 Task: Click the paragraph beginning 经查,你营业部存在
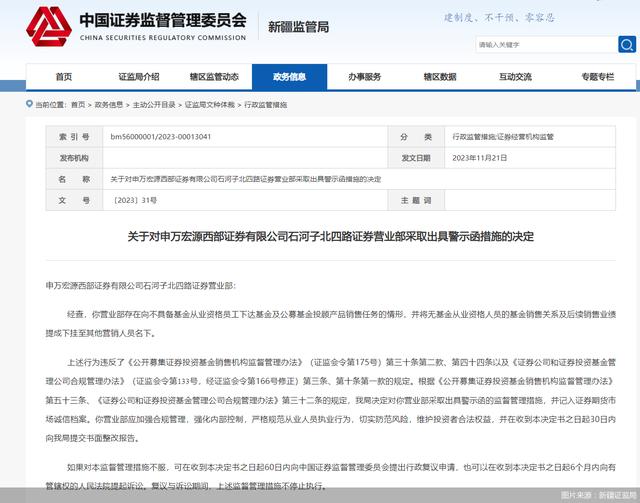[331, 324]
